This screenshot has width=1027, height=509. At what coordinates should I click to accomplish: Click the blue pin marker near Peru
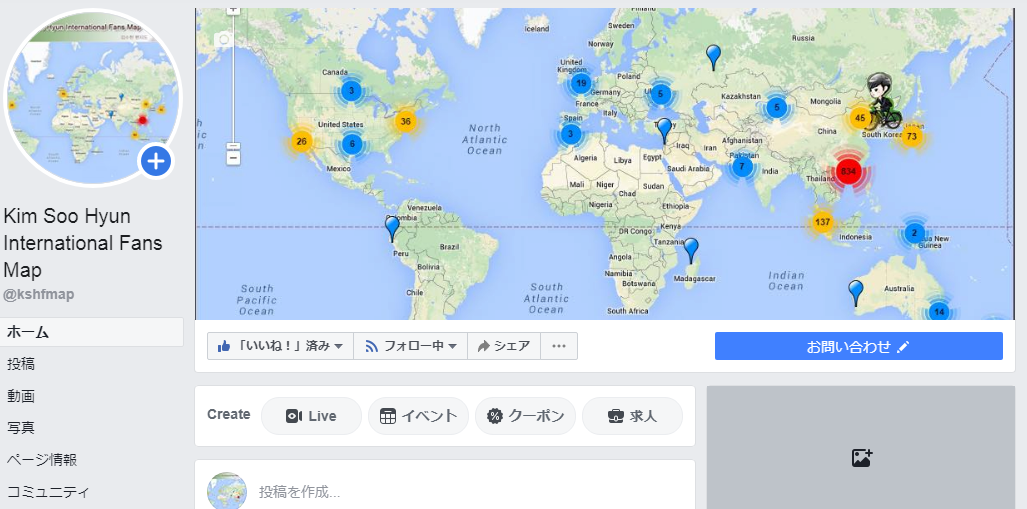click(392, 229)
